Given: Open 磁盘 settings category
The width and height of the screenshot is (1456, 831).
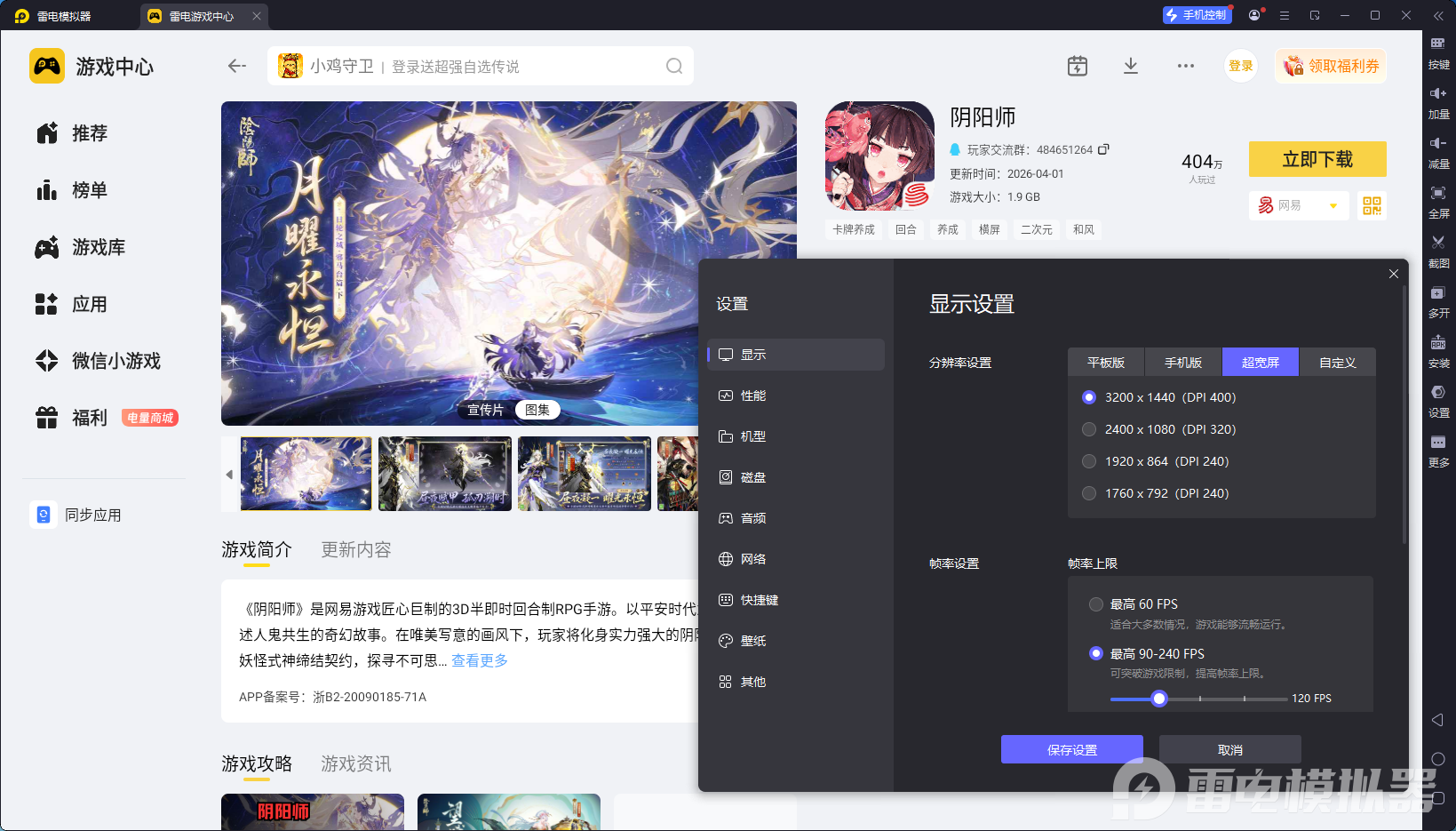Looking at the screenshot, I should tap(796, 477).
